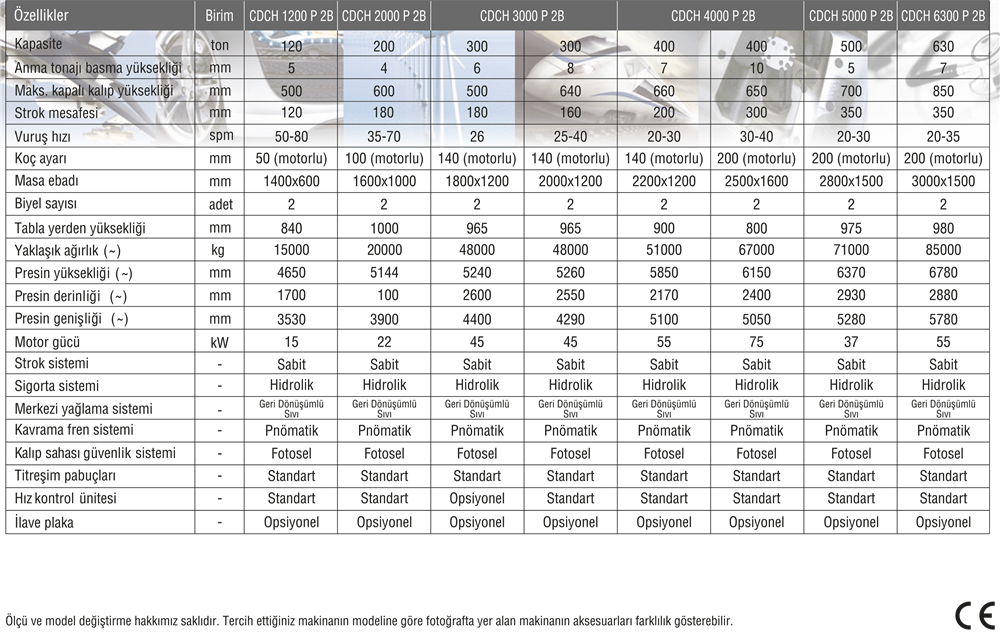Click the 5144 press height value
1000x632 pixels.
(x=384, y=273)
